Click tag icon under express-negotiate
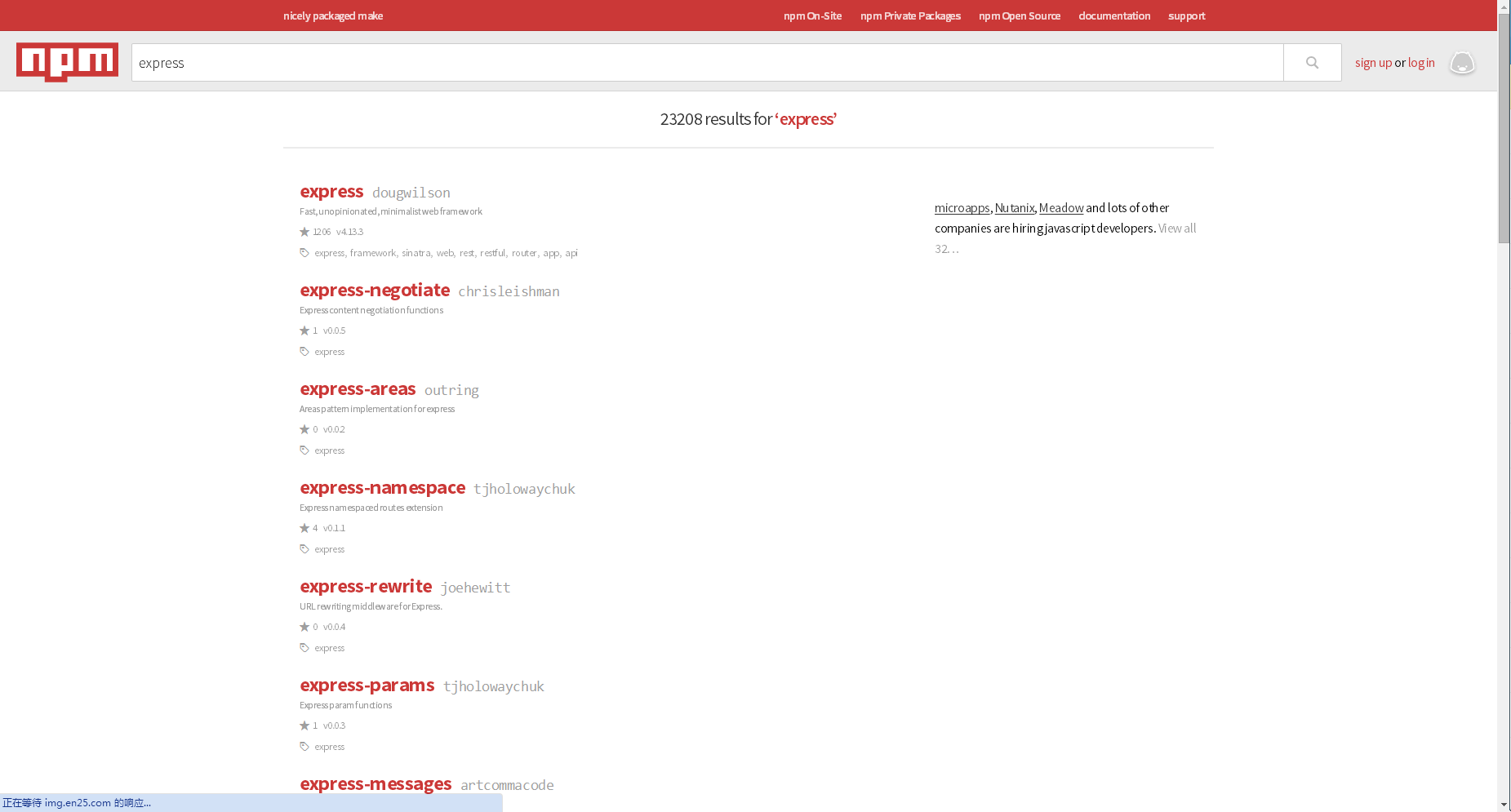 (x=304, y=352)
